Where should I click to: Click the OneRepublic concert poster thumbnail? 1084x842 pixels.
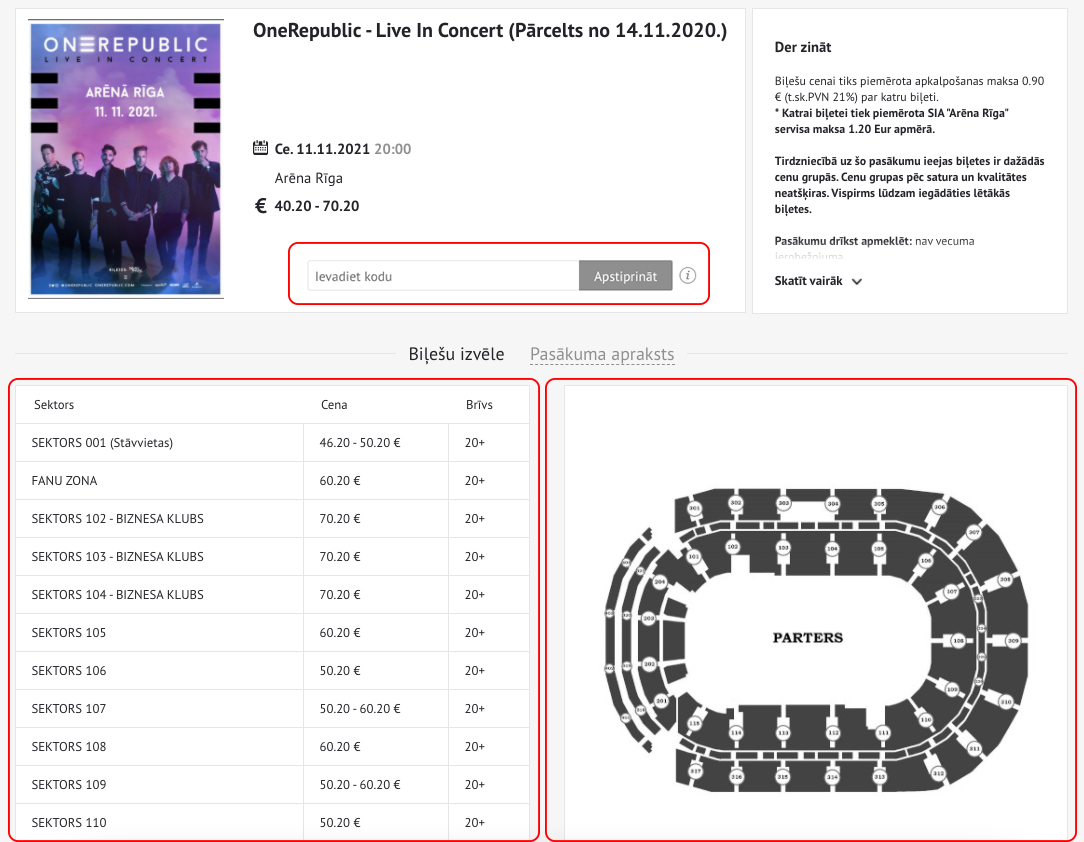pyautogui.click(x=126, y=159)
